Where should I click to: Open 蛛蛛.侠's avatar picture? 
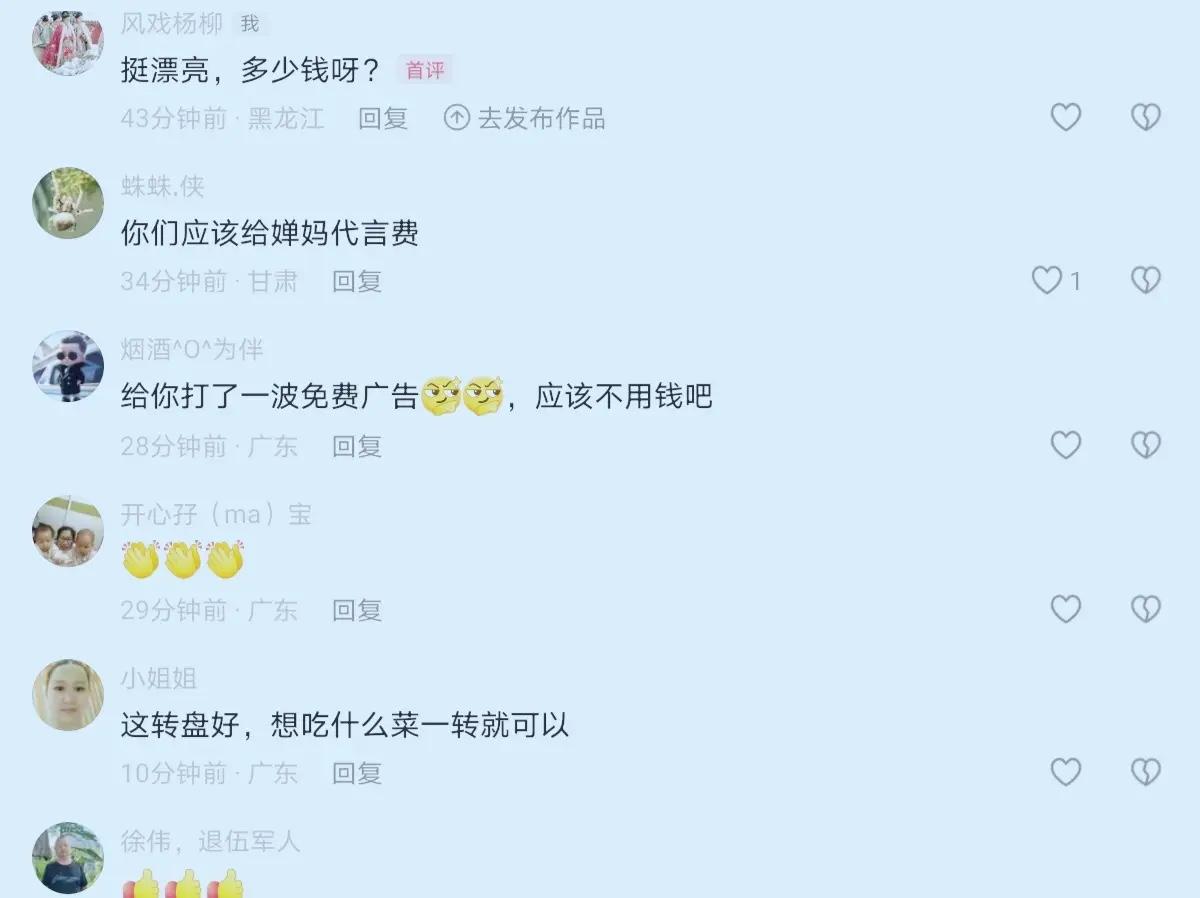(x=68, y=203)
